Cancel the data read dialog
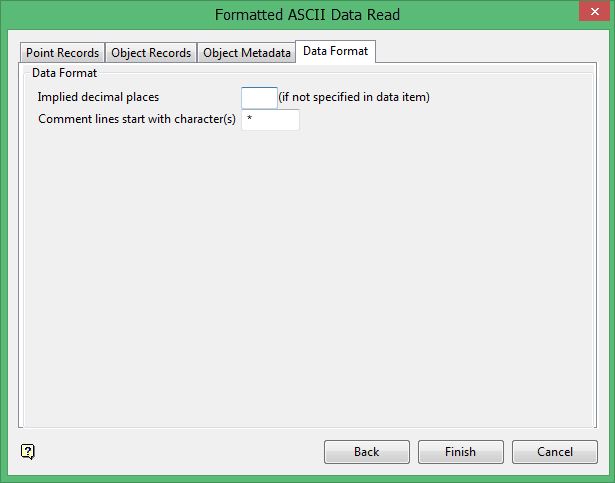 555,452
